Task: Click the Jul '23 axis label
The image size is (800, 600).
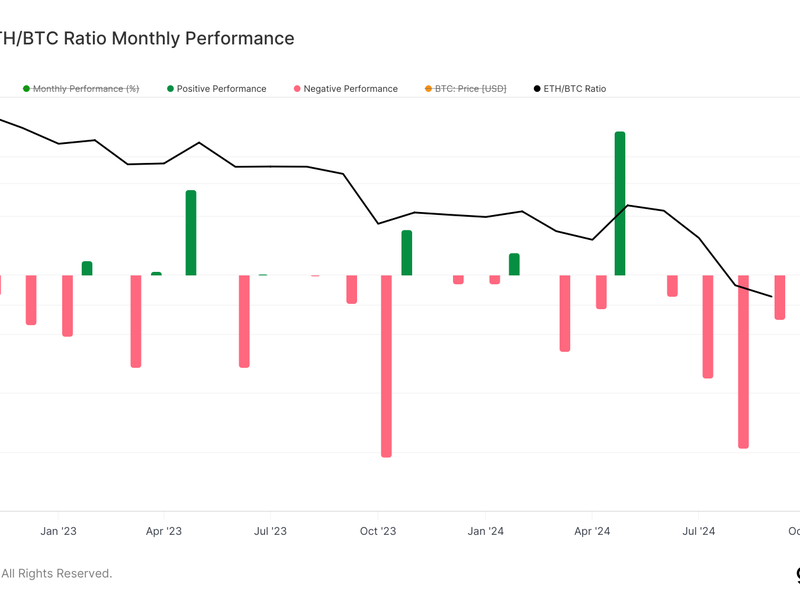Action: 270,531
